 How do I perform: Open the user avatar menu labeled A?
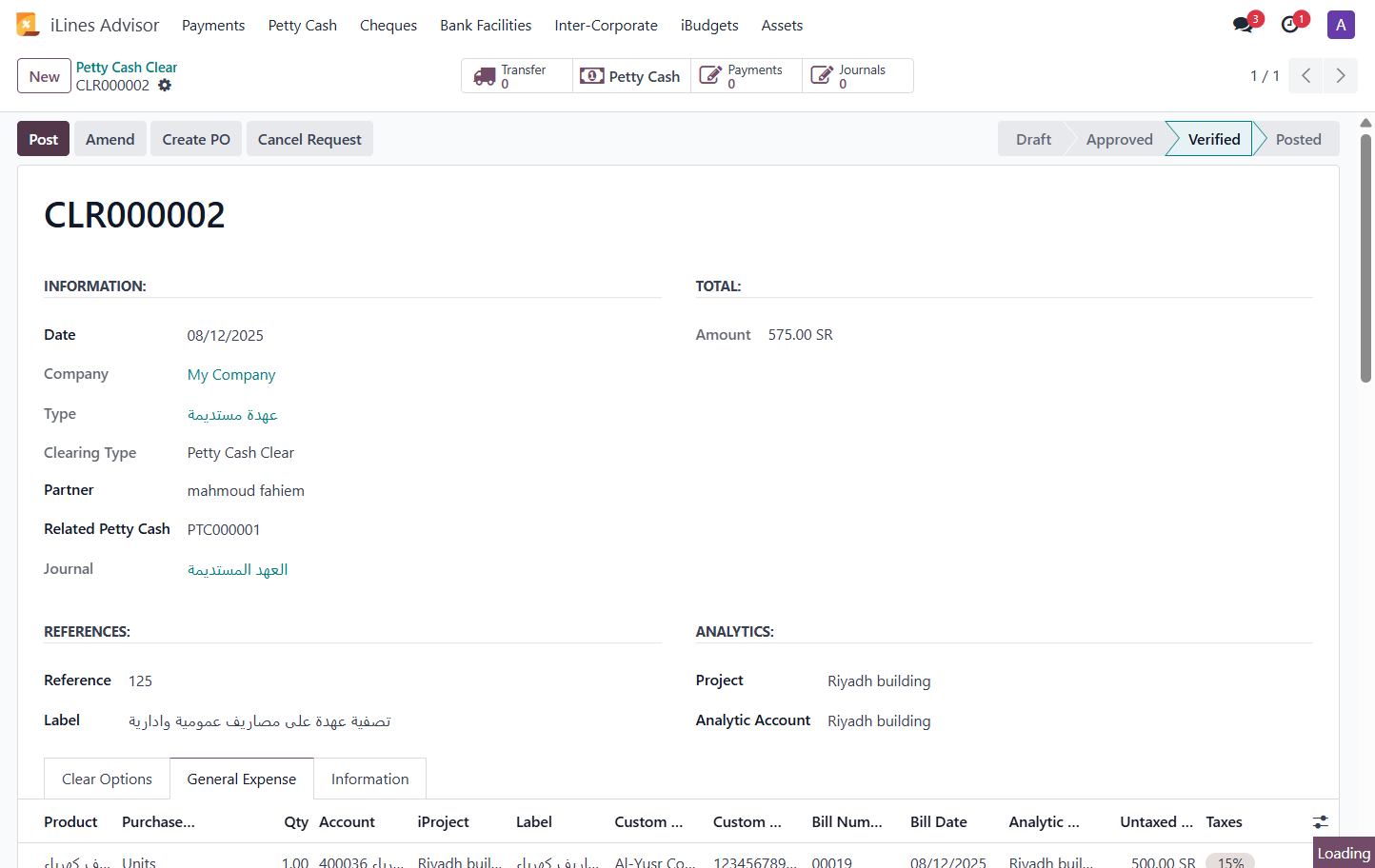(x=1341, y=25)
